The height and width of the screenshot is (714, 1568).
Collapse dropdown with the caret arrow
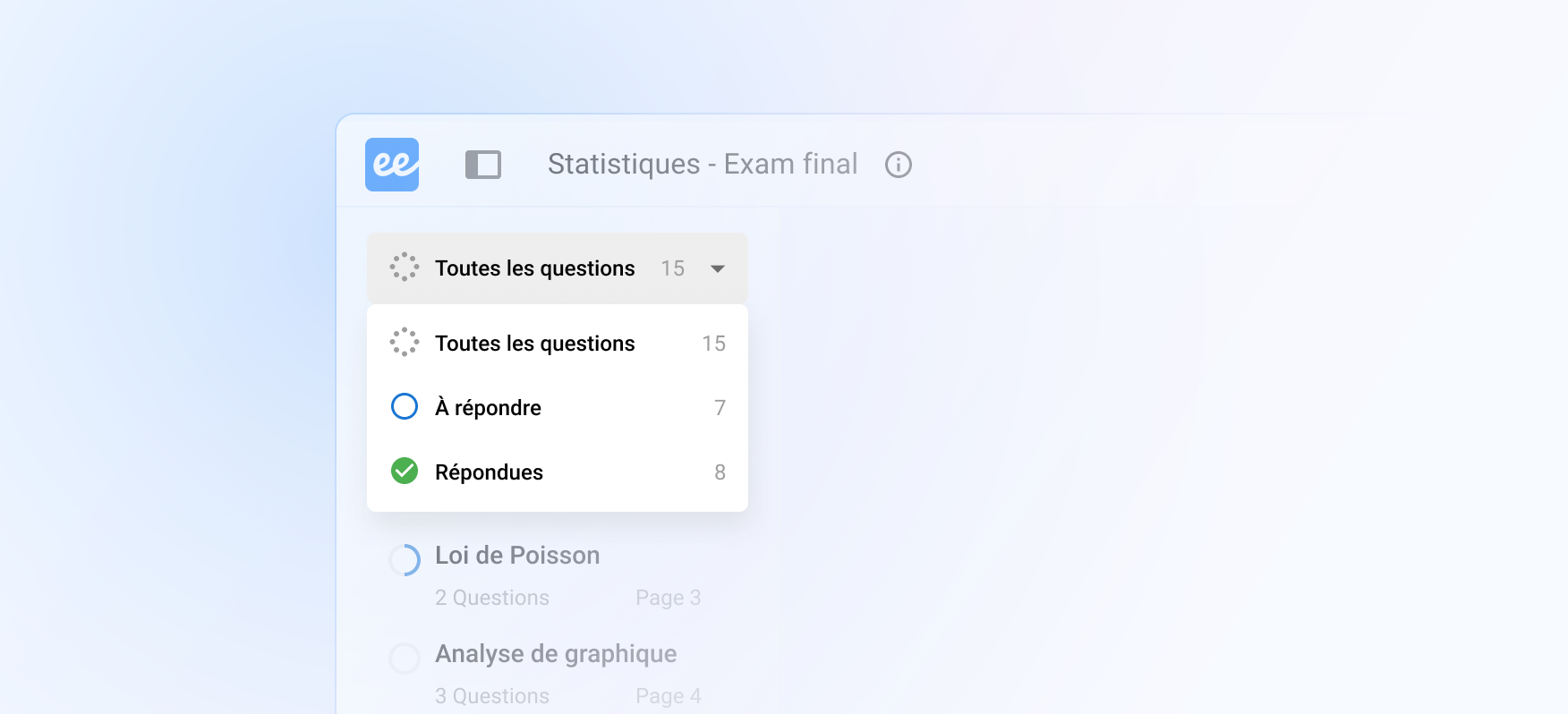(x=718, y=268)
